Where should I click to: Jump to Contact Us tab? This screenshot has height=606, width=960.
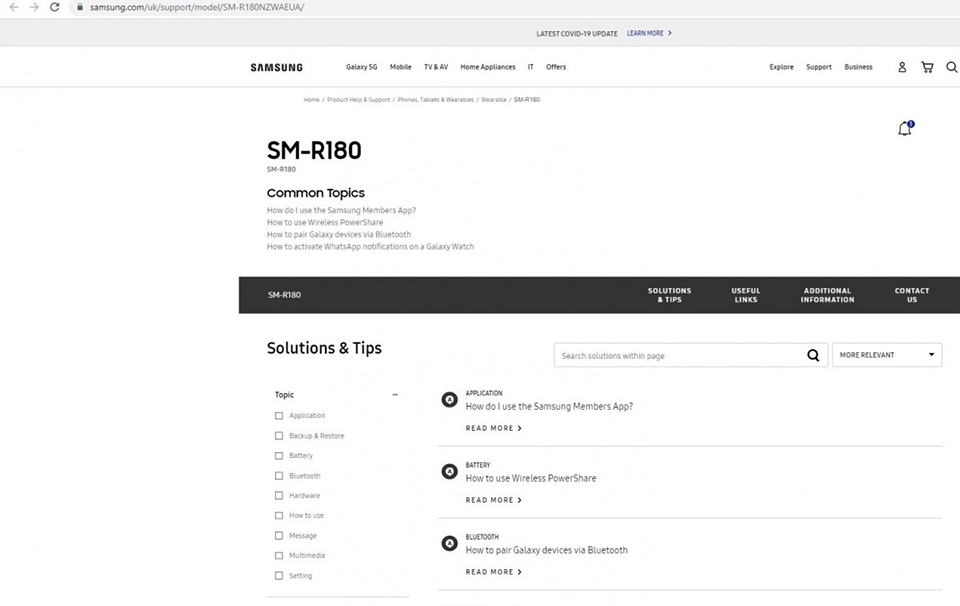point(912,295)
